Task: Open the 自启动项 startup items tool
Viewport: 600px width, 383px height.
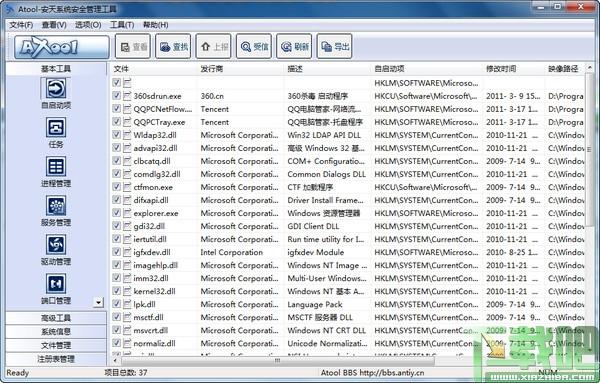Action: coord(56,89)
